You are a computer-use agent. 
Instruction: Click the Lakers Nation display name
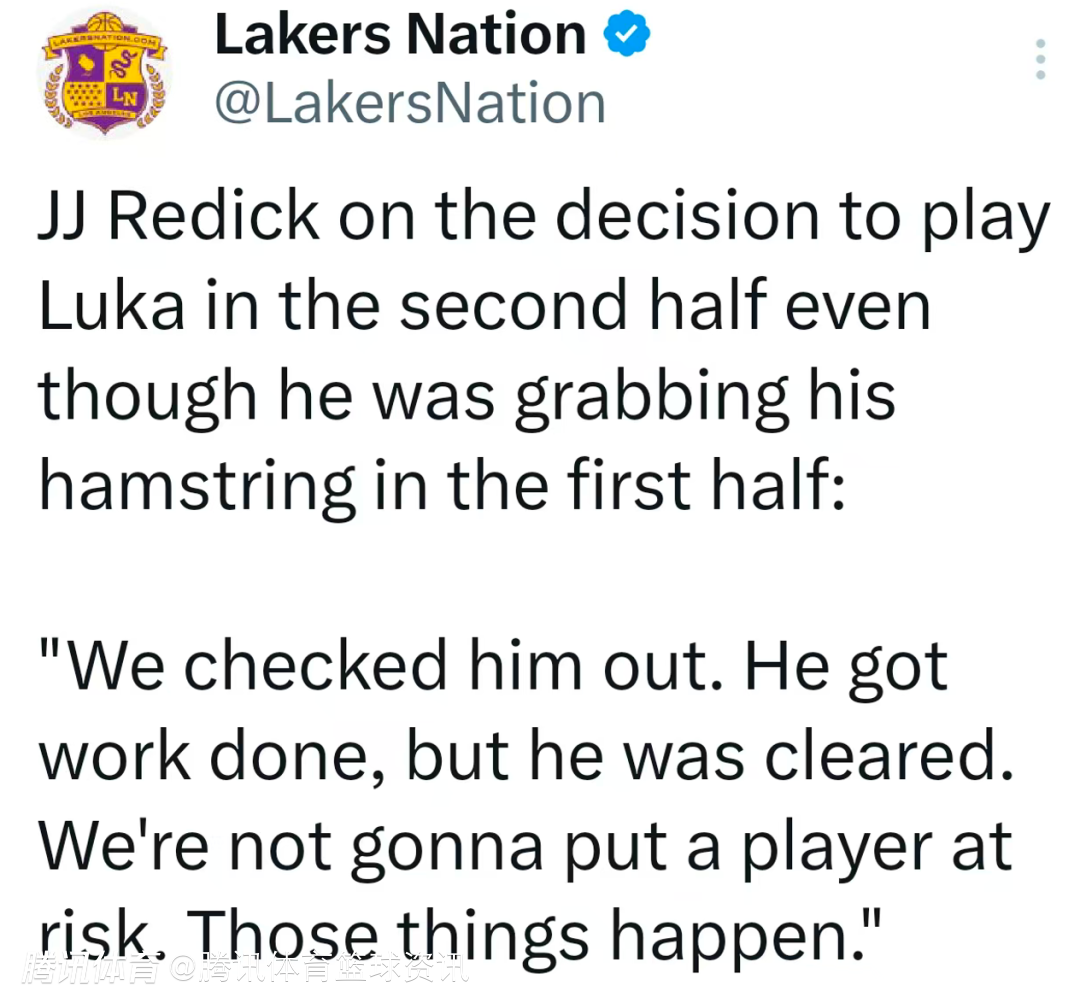point(400,37)
